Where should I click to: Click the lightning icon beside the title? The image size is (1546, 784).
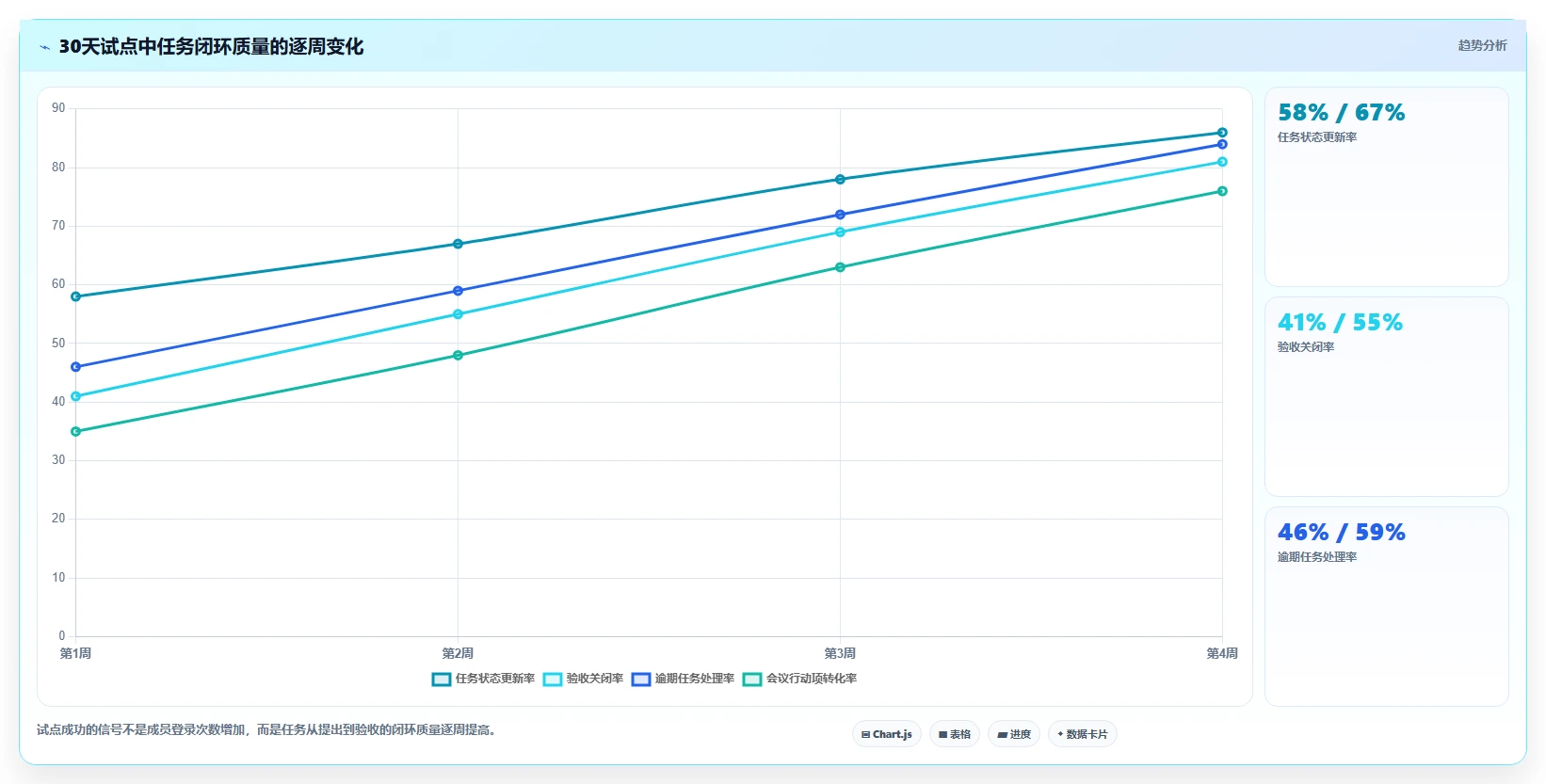(45, 47)
